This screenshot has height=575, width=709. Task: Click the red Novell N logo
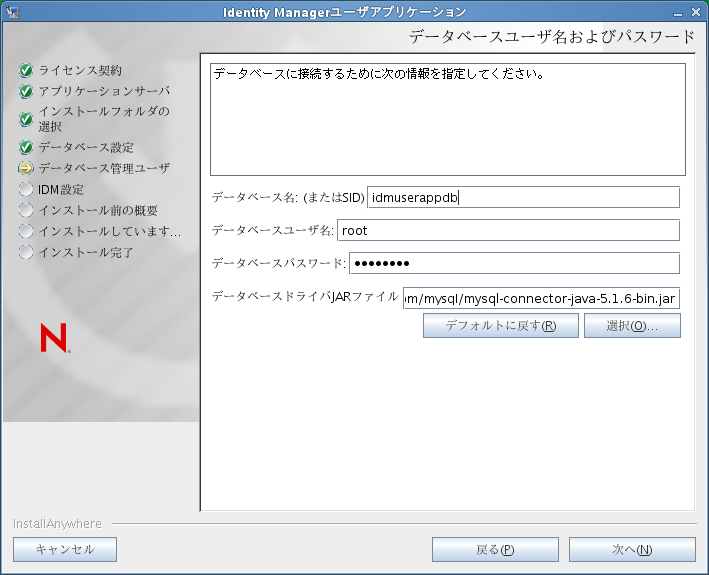click(55, 338)
